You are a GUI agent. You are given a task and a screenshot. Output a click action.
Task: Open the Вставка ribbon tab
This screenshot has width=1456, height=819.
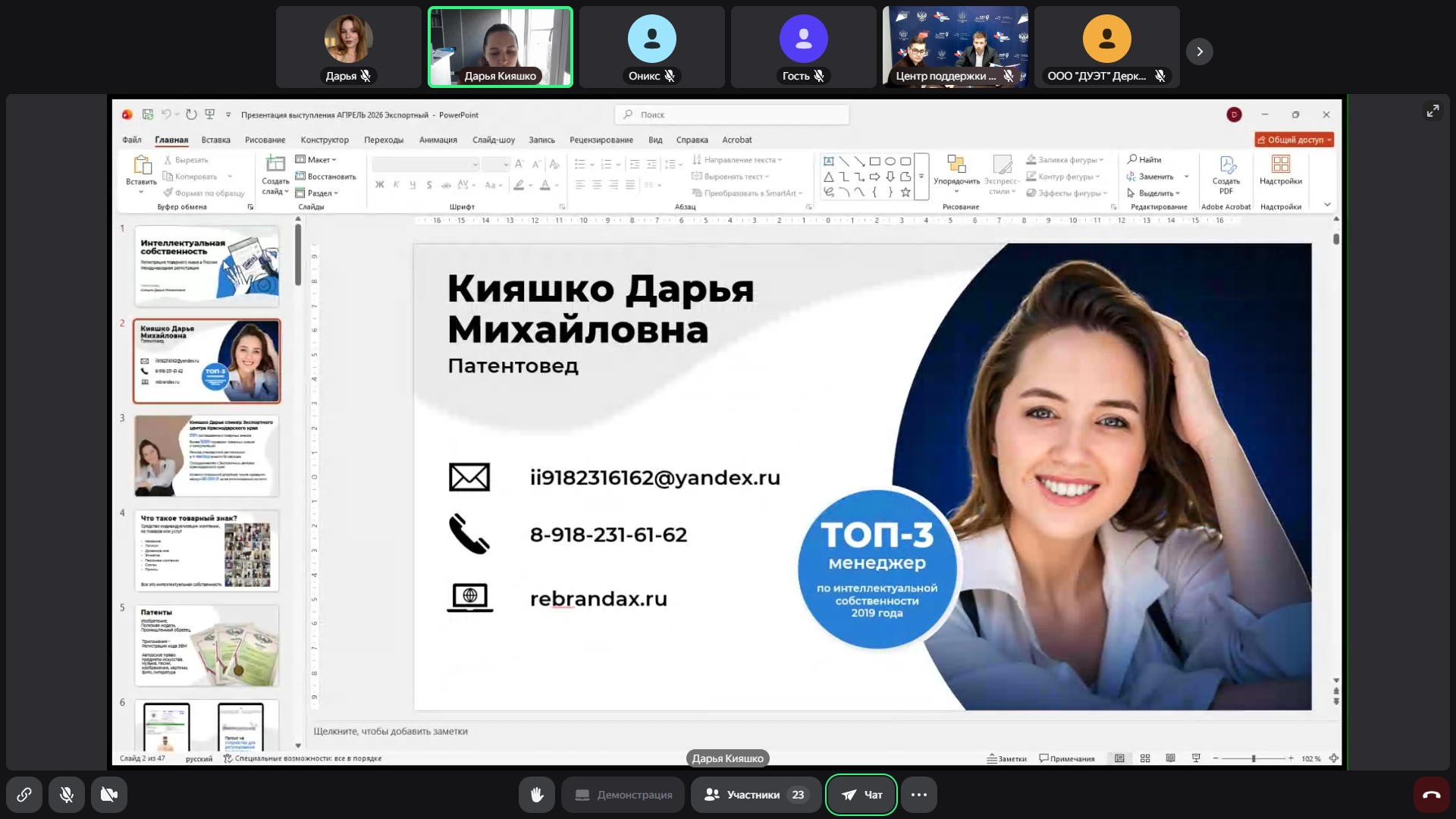215,140
